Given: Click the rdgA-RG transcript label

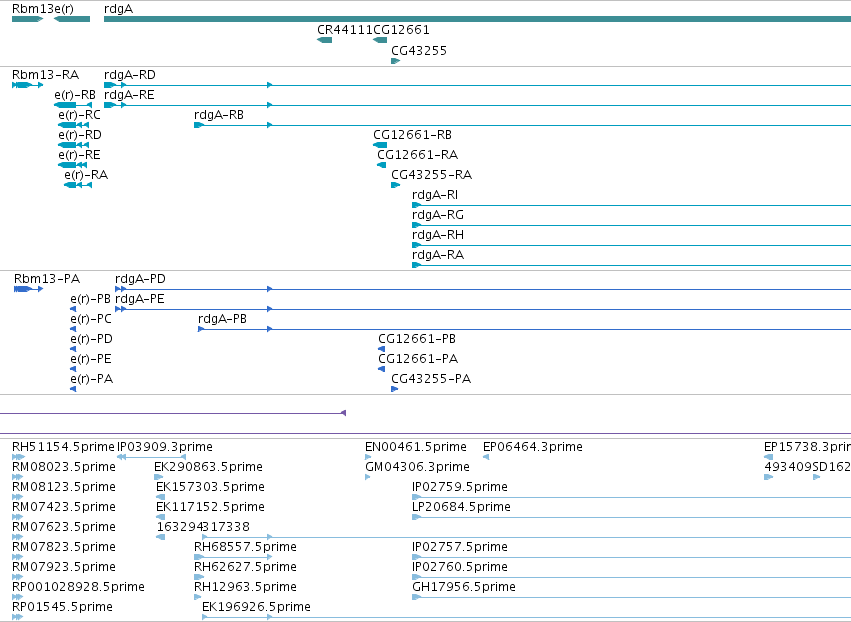Looking at the screenshot, I should pos(438,215).
